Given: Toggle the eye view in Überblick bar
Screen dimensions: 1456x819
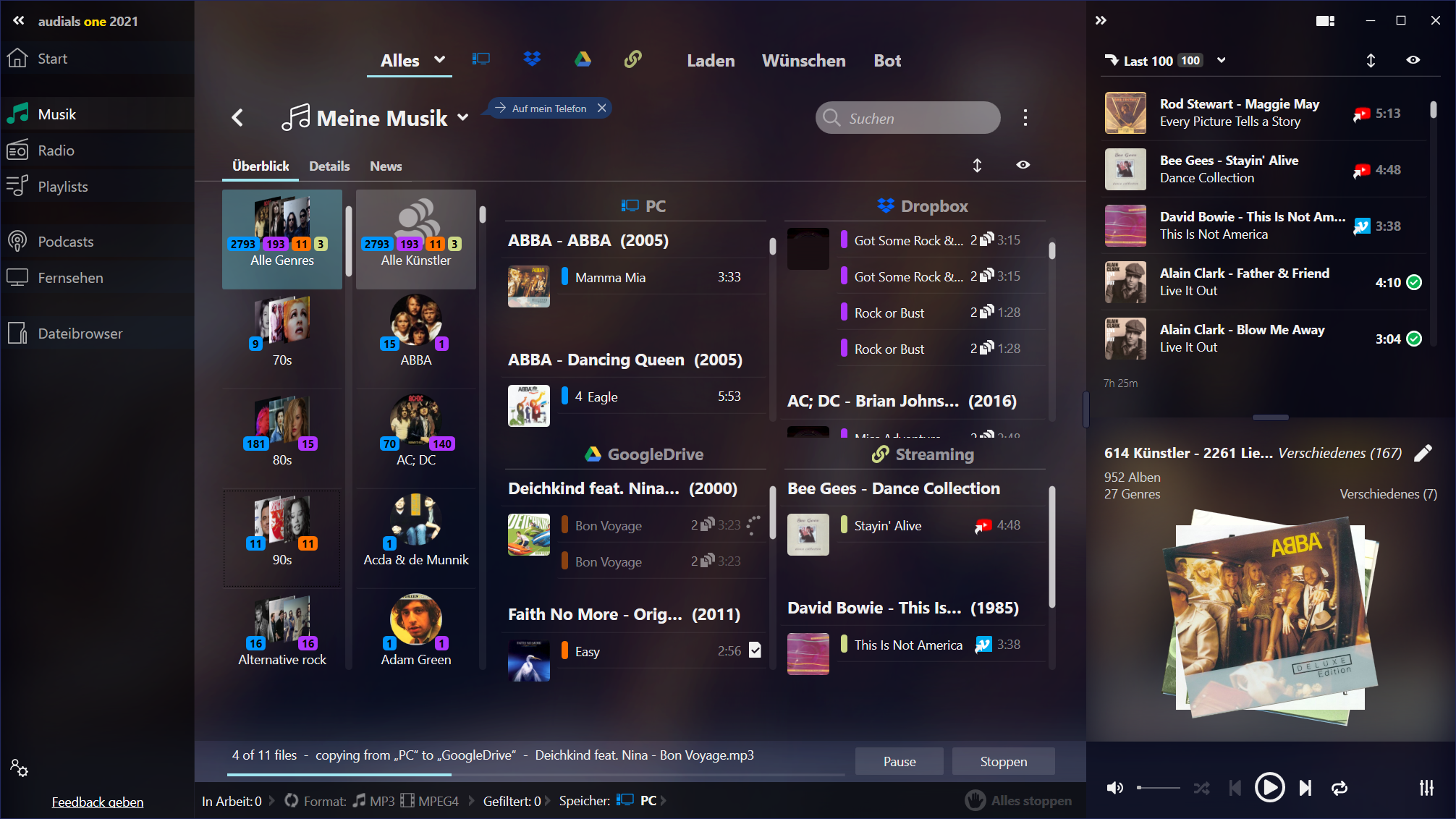Looking at the screenshot, I should [1023, 165].
